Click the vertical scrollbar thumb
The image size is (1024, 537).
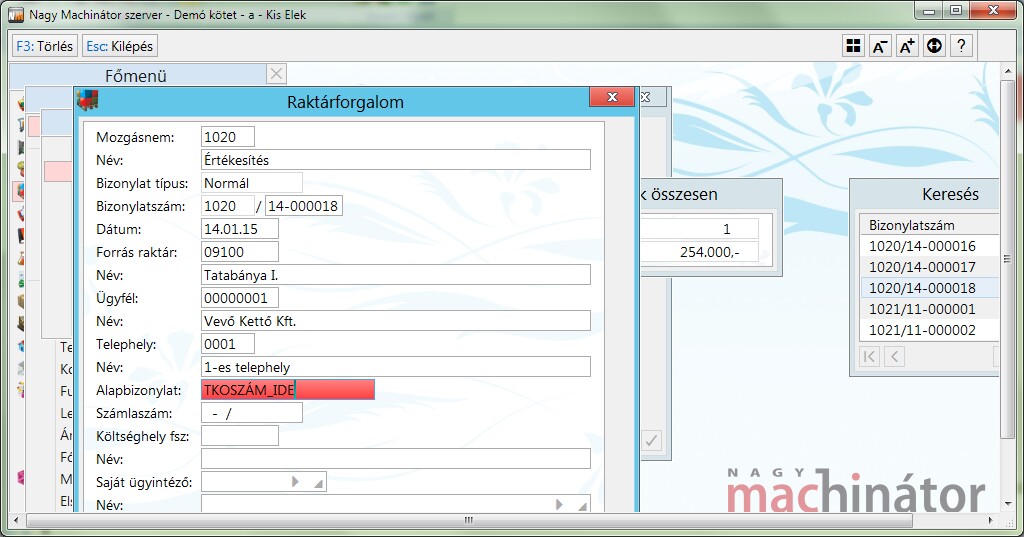tap(1006, 260)
